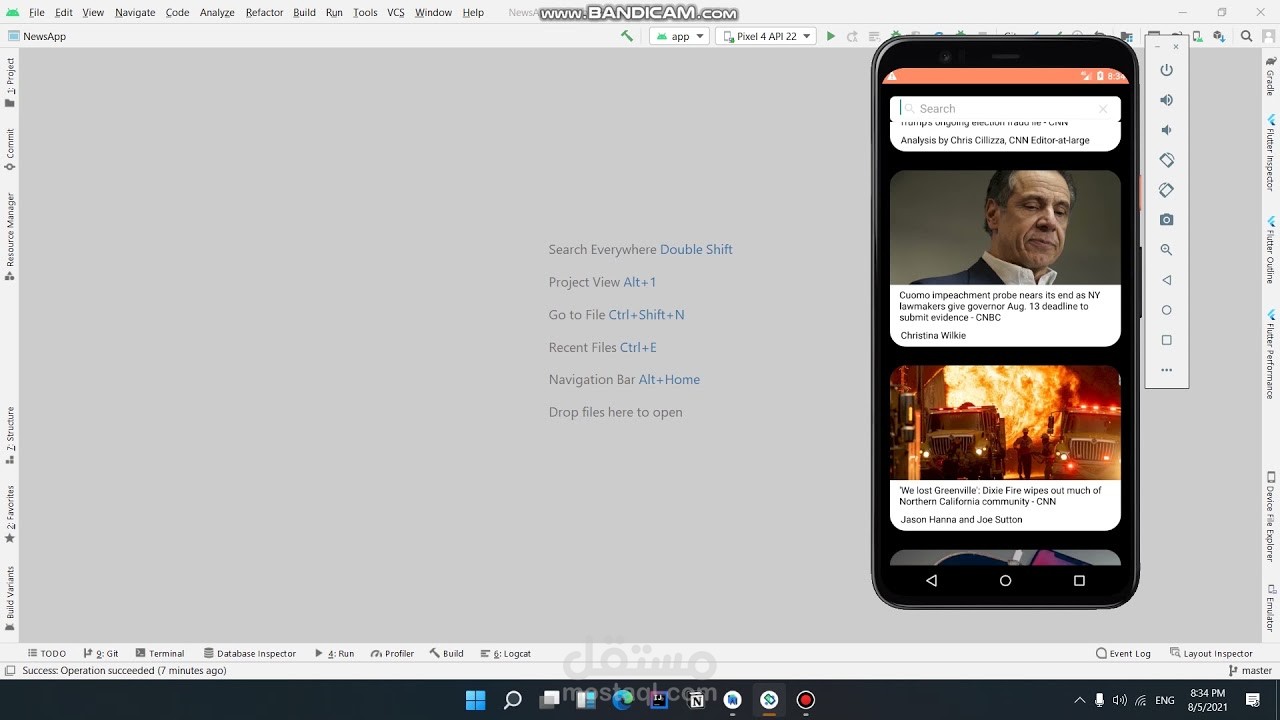Image resolution: width=1280 pixels, height=720 pixels.
Task: Open the Event Log
Action: 1123,653
